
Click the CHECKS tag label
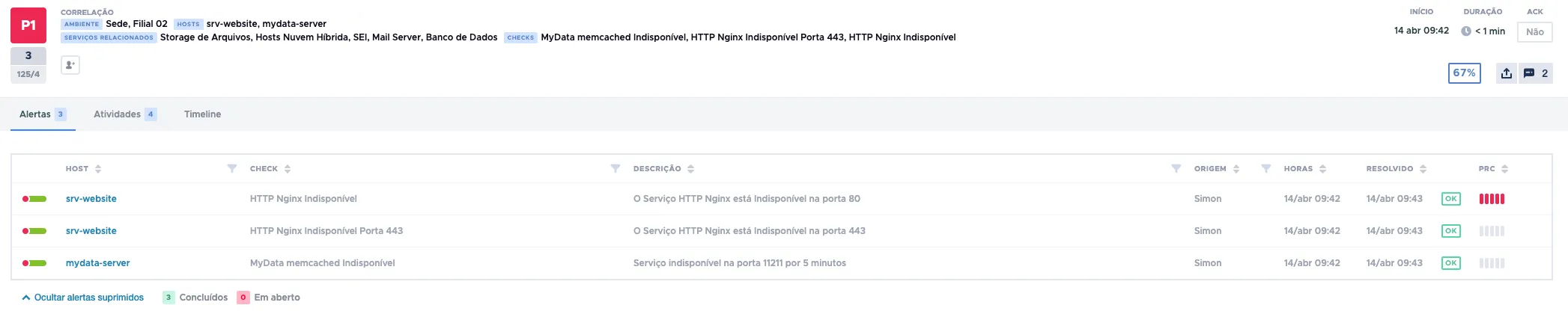(x=520, y=37)
